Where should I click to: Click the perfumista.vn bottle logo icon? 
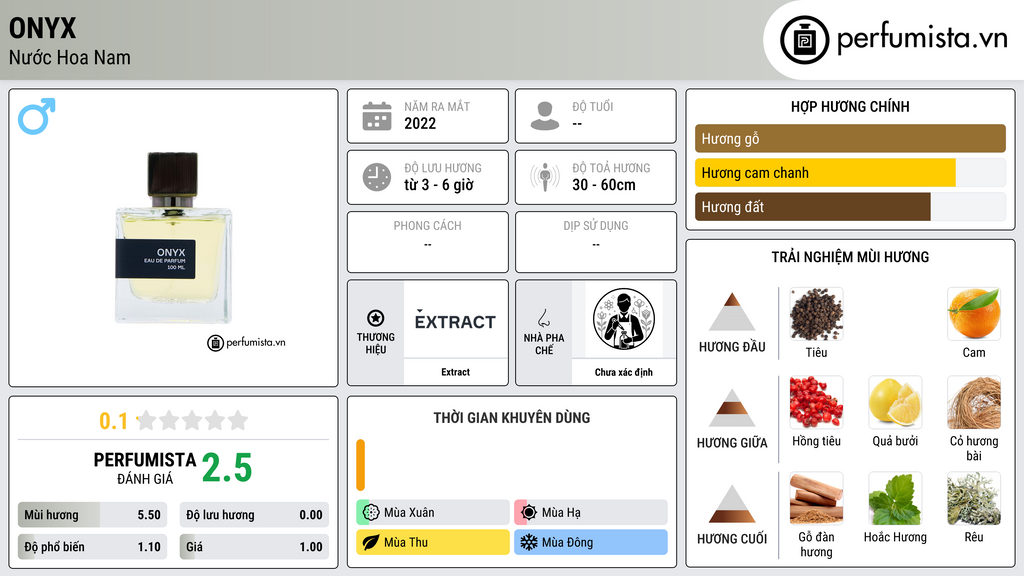coord(804,40)
